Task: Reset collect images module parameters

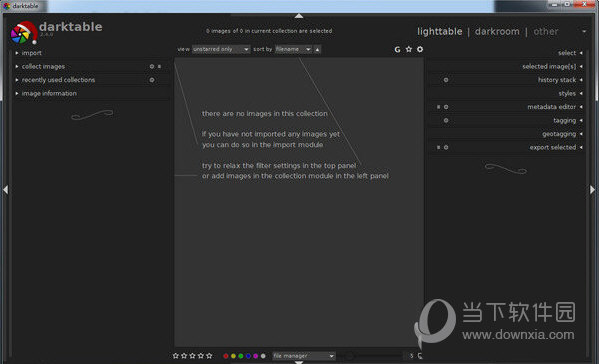Action: [152, 66]
